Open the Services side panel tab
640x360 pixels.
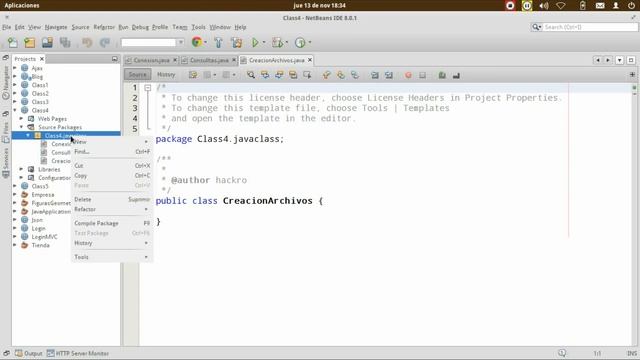(6, 163)
